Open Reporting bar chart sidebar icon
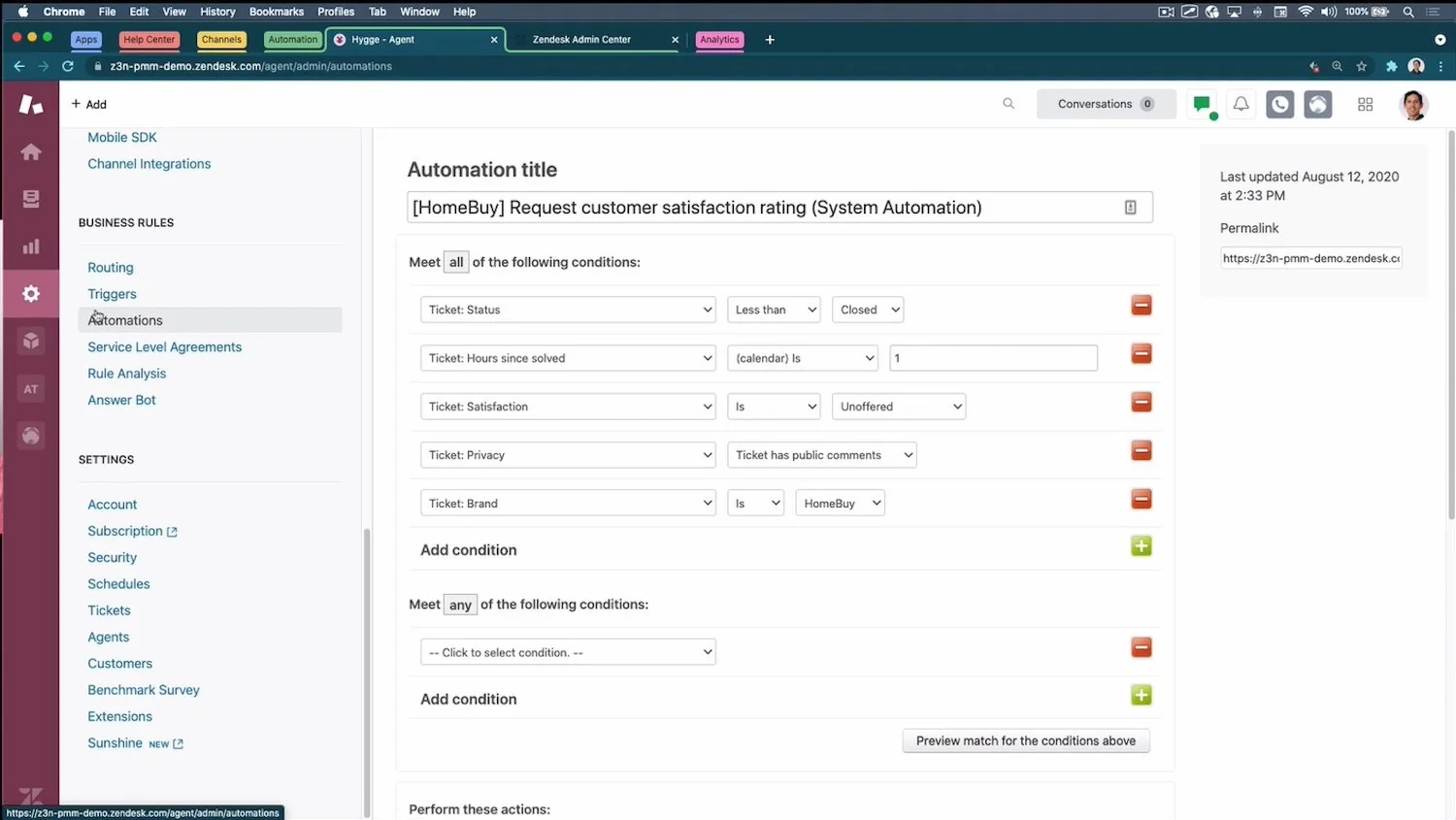Image resolution: width=1456 pixels, height=820 pixels. point(31,246)
